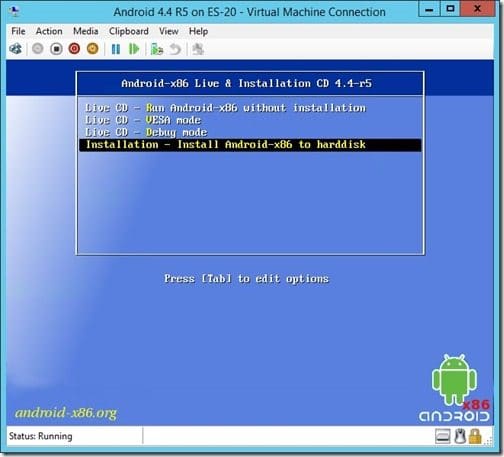Choose Installation to harddisk boot option
Image resolution: width=504 pixels, height=457 pixels.
point(250,145)
